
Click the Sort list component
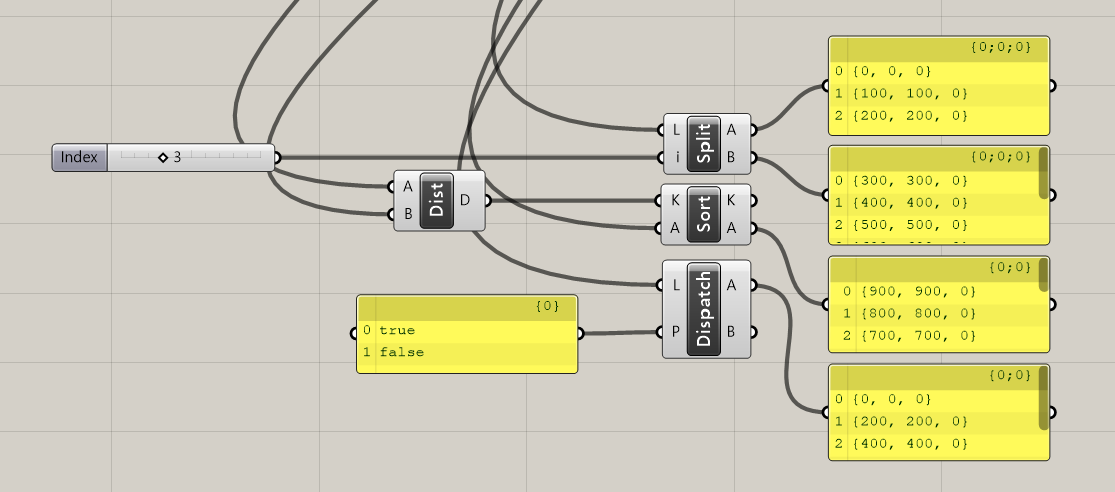704,214
